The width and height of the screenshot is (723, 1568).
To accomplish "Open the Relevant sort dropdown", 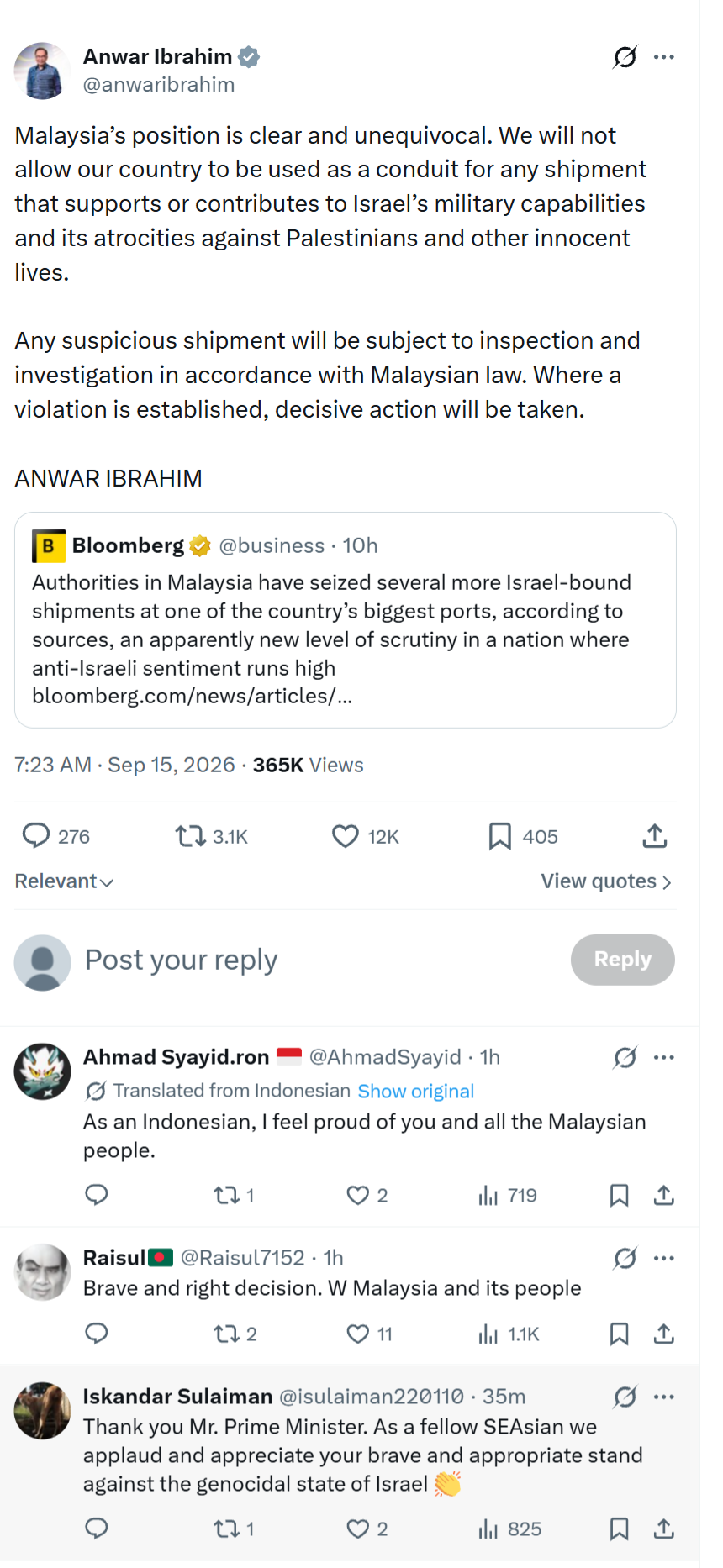I will [64, 881].
